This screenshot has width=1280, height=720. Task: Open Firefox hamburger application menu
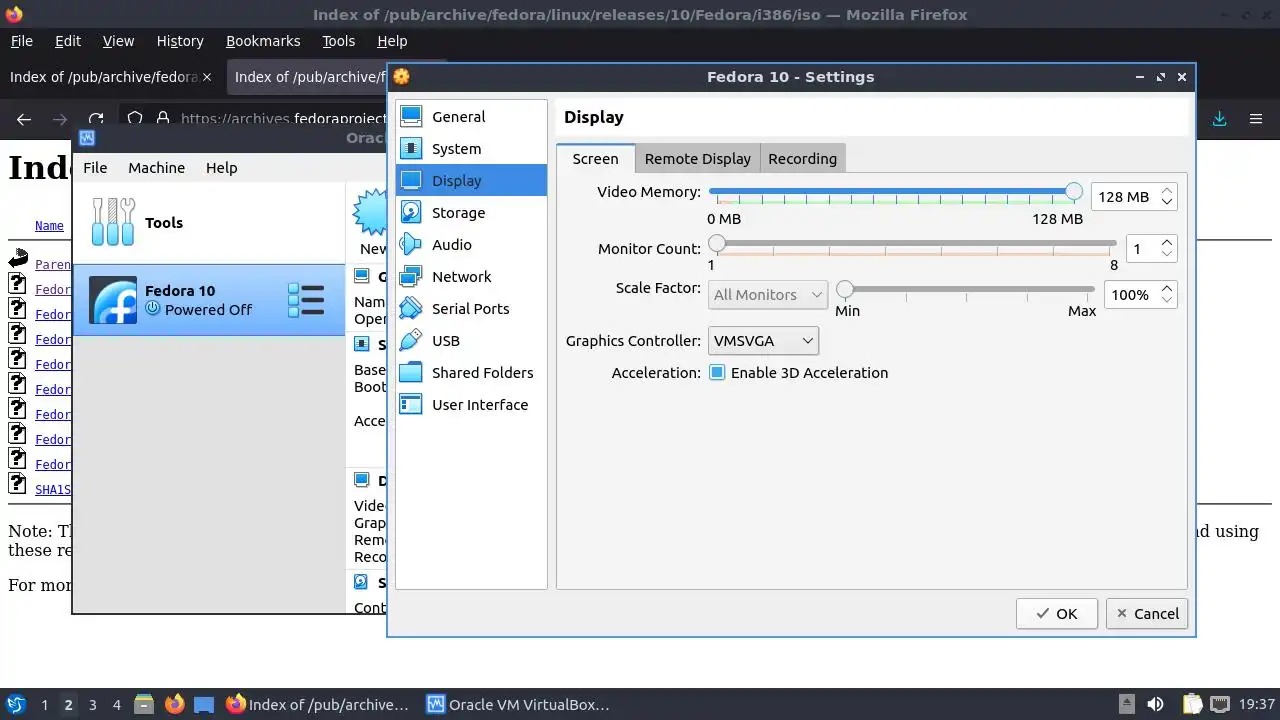pyautogui.click(x=1255, y=119)
